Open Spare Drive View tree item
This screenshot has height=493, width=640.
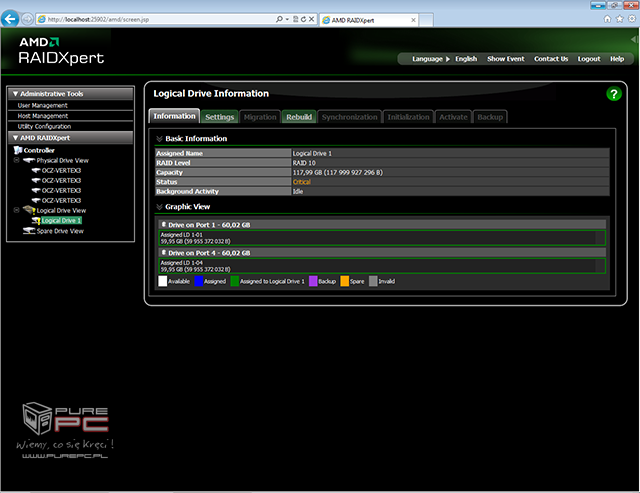60,231
